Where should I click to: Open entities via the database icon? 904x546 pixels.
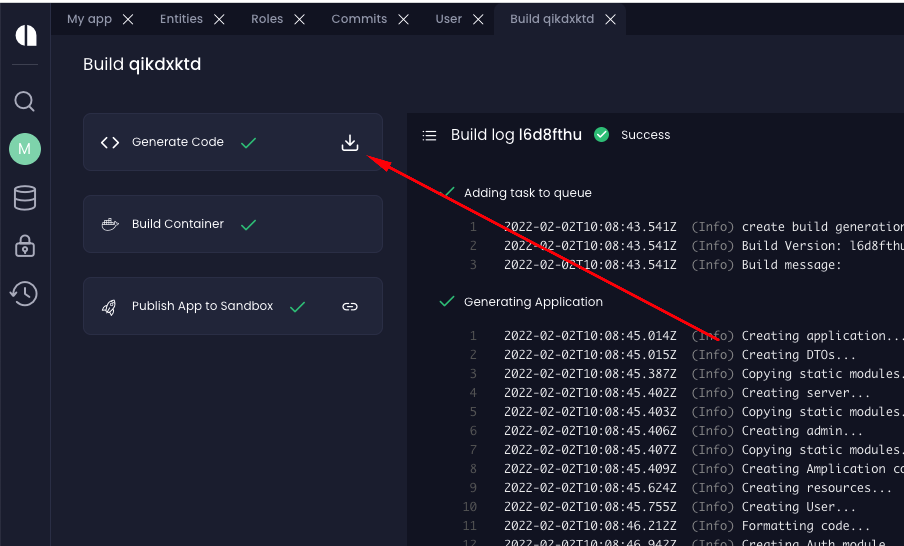[25, 198]
